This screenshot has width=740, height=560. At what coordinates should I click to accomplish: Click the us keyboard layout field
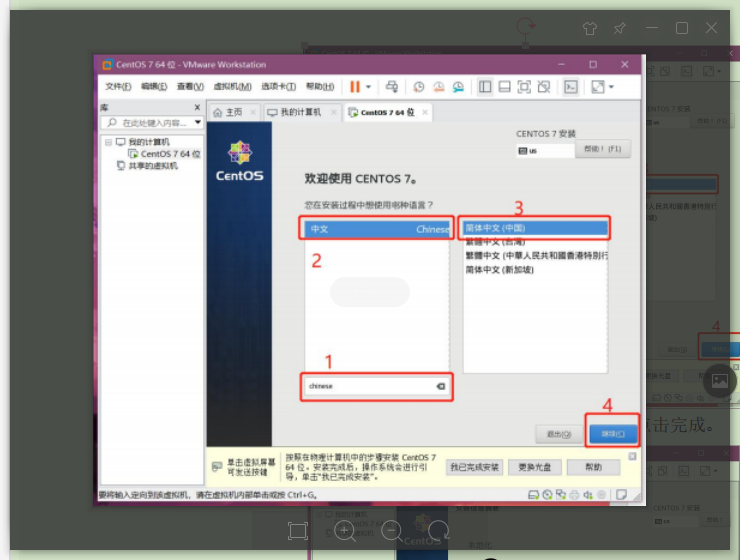pyautogui.click(x=545, y=150)
